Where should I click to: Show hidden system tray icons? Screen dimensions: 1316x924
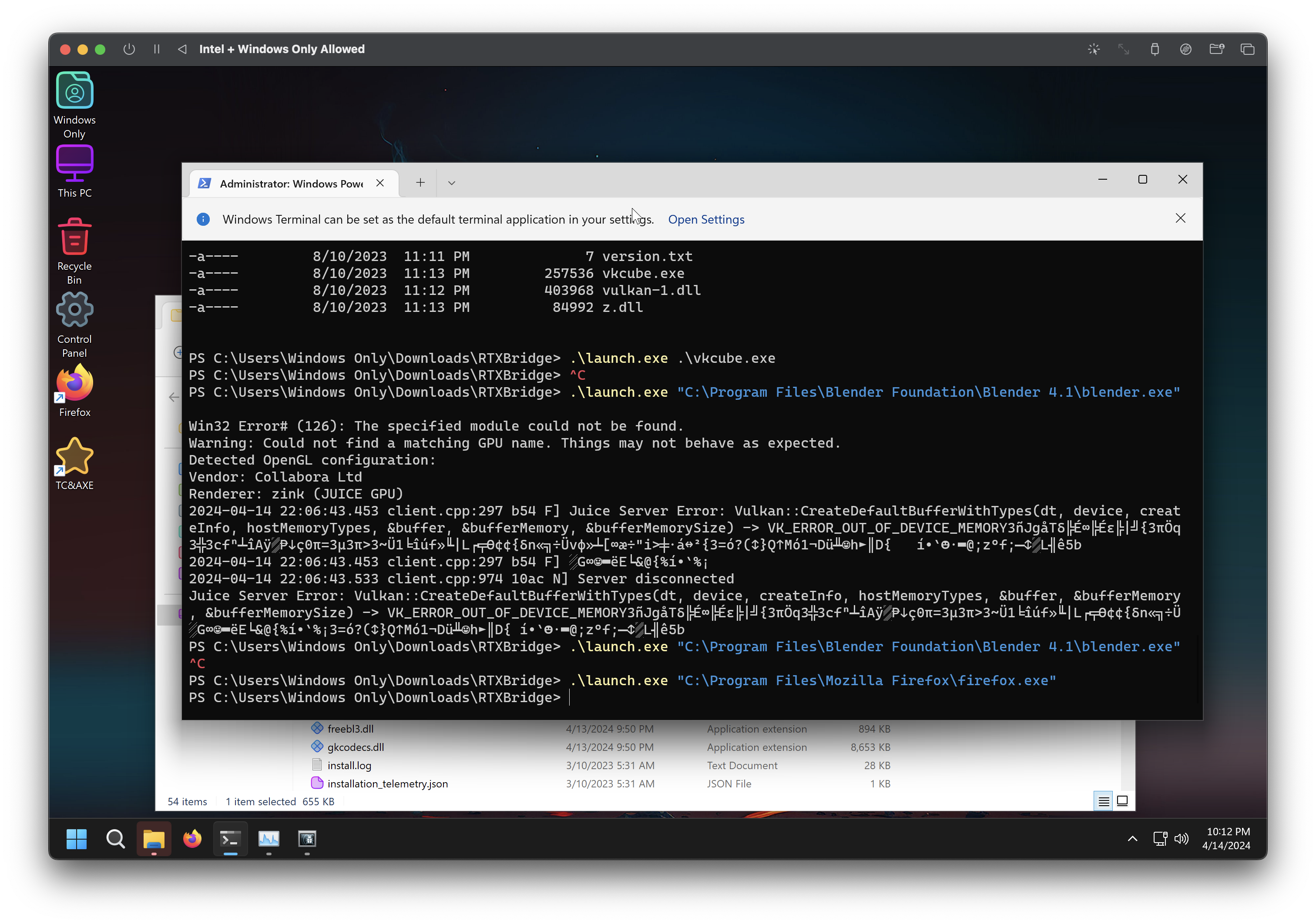[x=1132, y=839]
